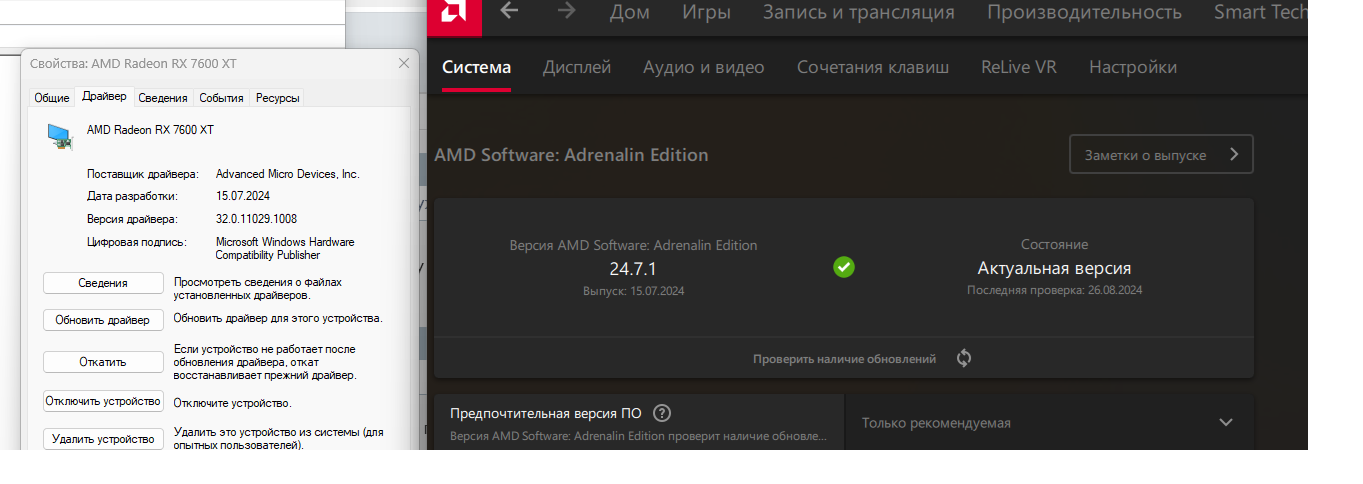Open the Ресурсы tab in properties dialog

click(277, 98)
